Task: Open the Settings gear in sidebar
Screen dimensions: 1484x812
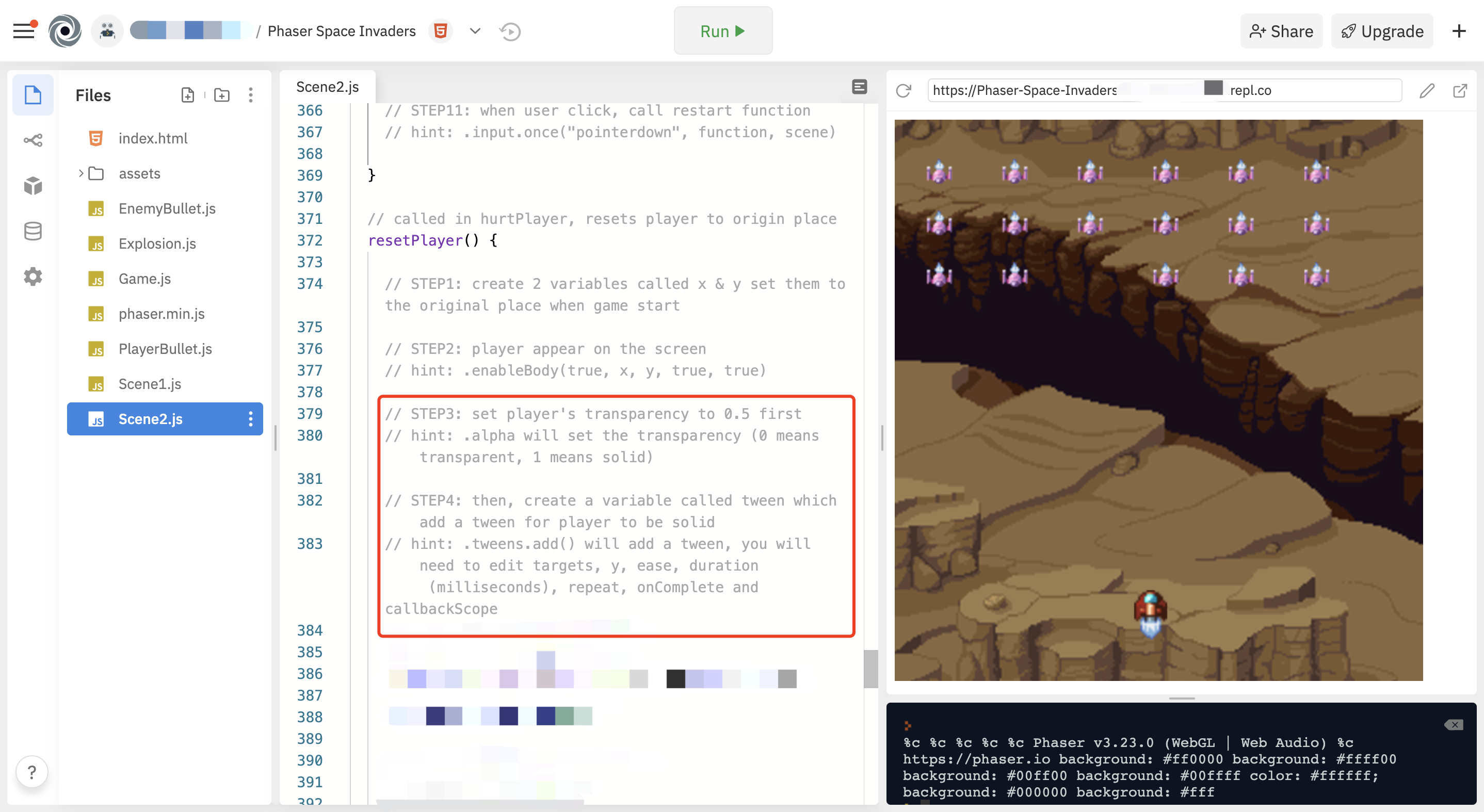Action: click(x=33, y=277)
